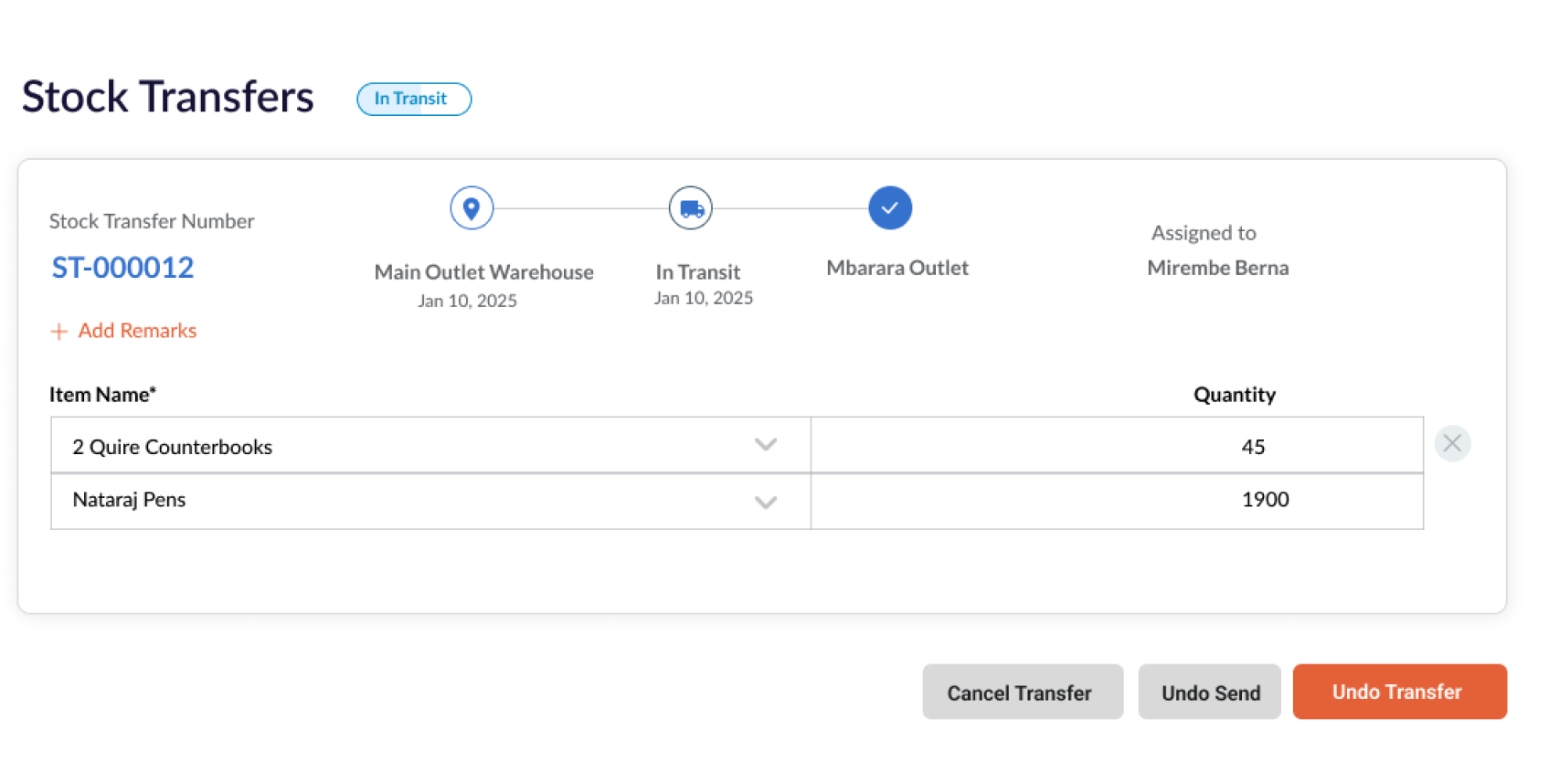This screenshot has height=784, width=1549.
Task: Expand the Nataraj Pens item dropdown
Action: tap(766, 502)
